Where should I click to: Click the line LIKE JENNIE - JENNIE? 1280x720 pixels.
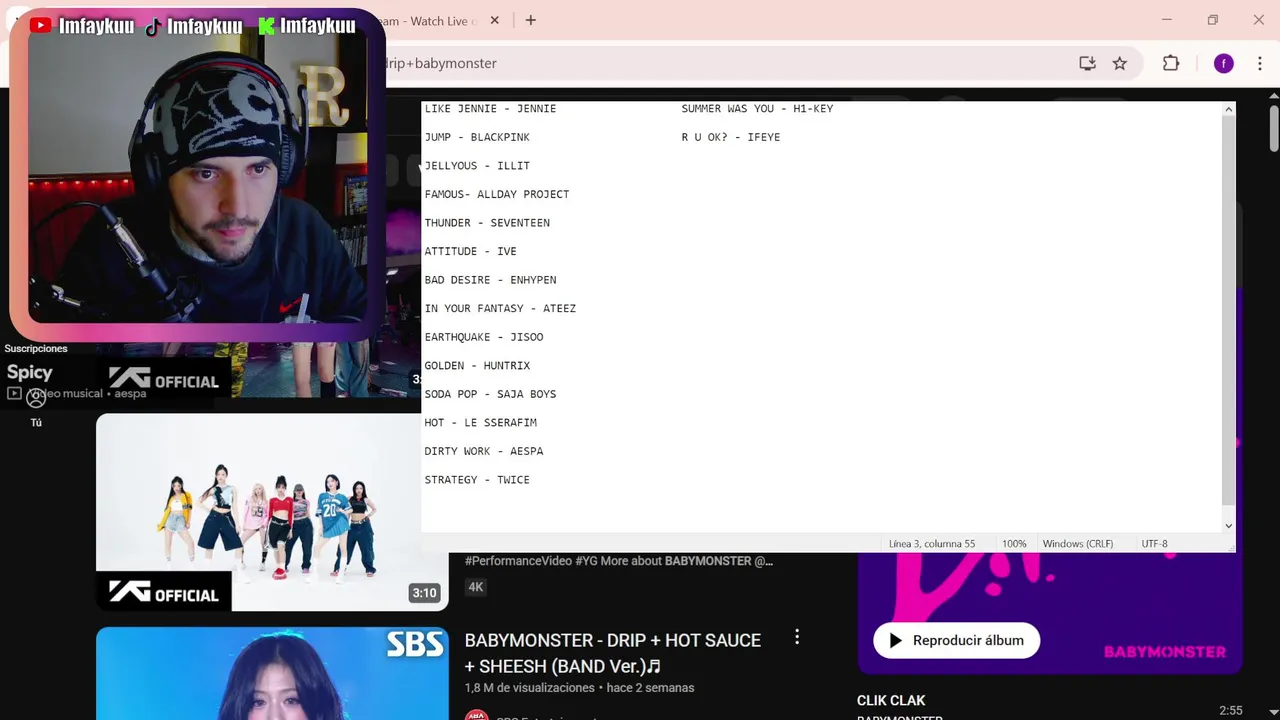(x=490, y=108)
